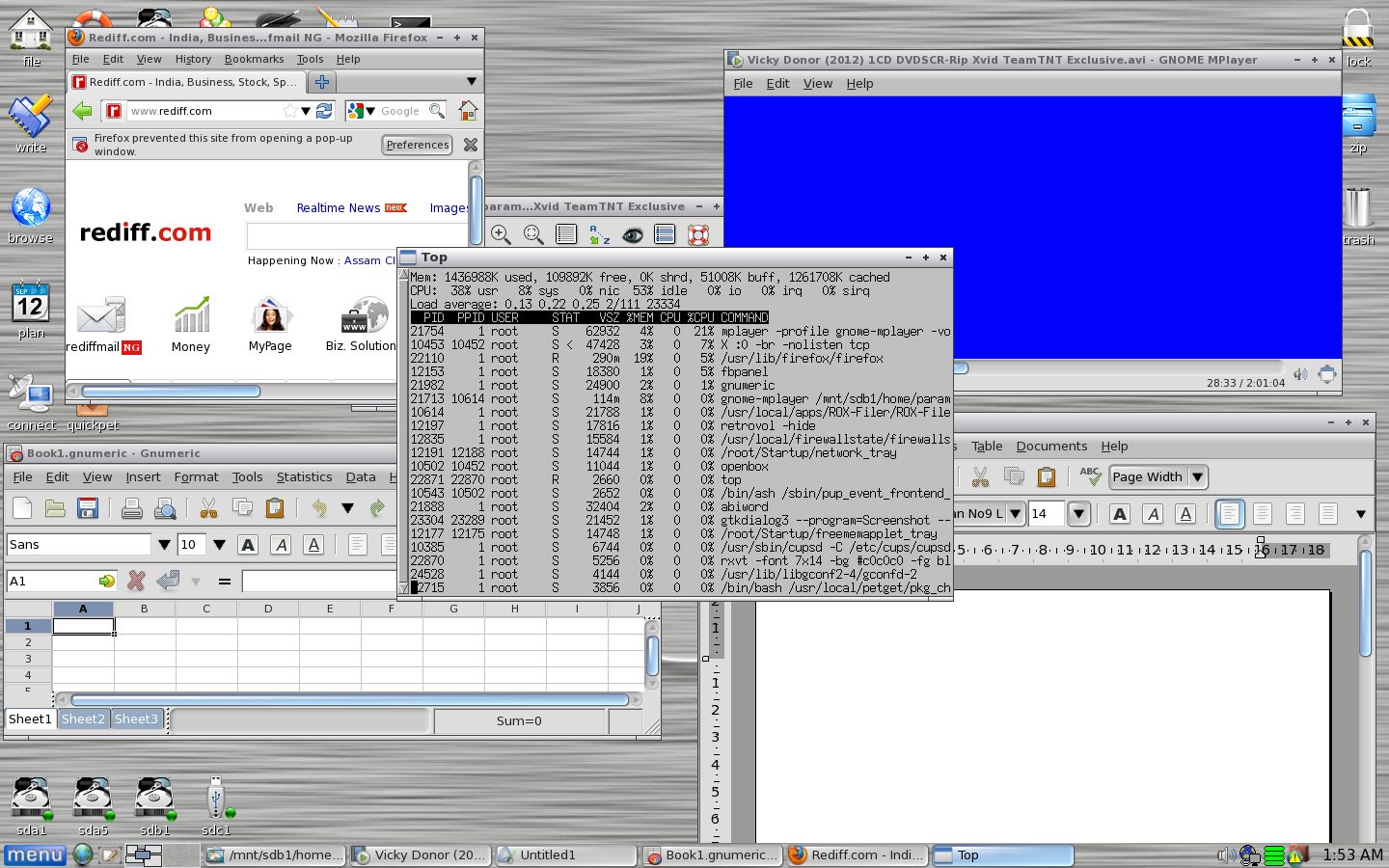Click GNOME MPlayer fullscreen icon

click(x=1327, y=373)
